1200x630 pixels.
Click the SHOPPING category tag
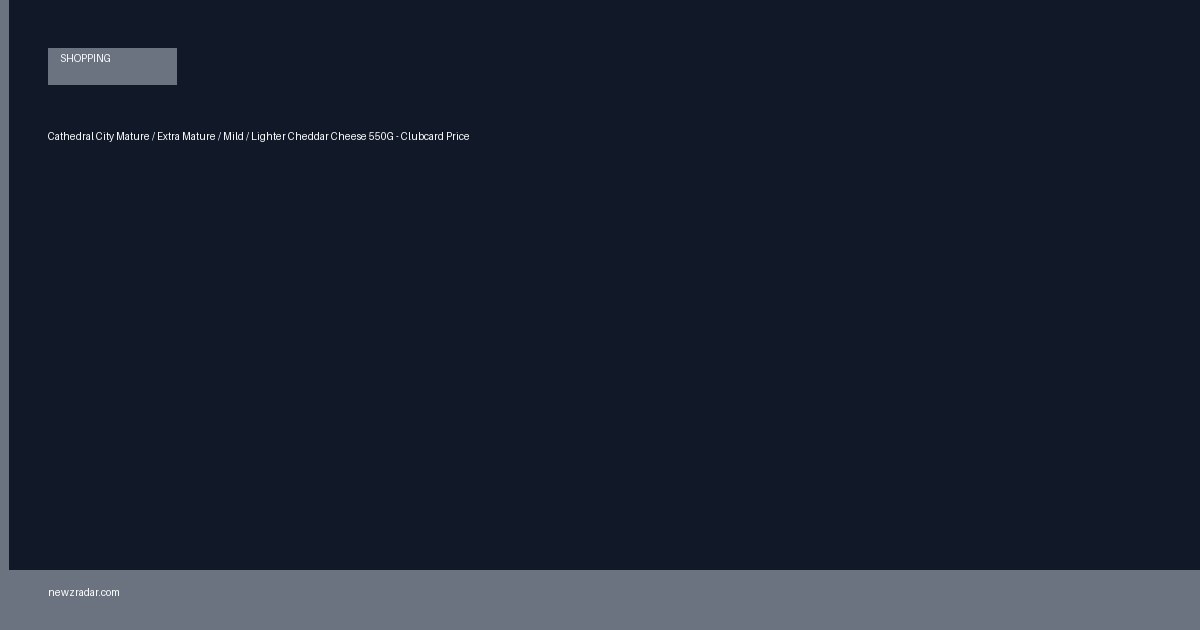(x=112, y=66)
